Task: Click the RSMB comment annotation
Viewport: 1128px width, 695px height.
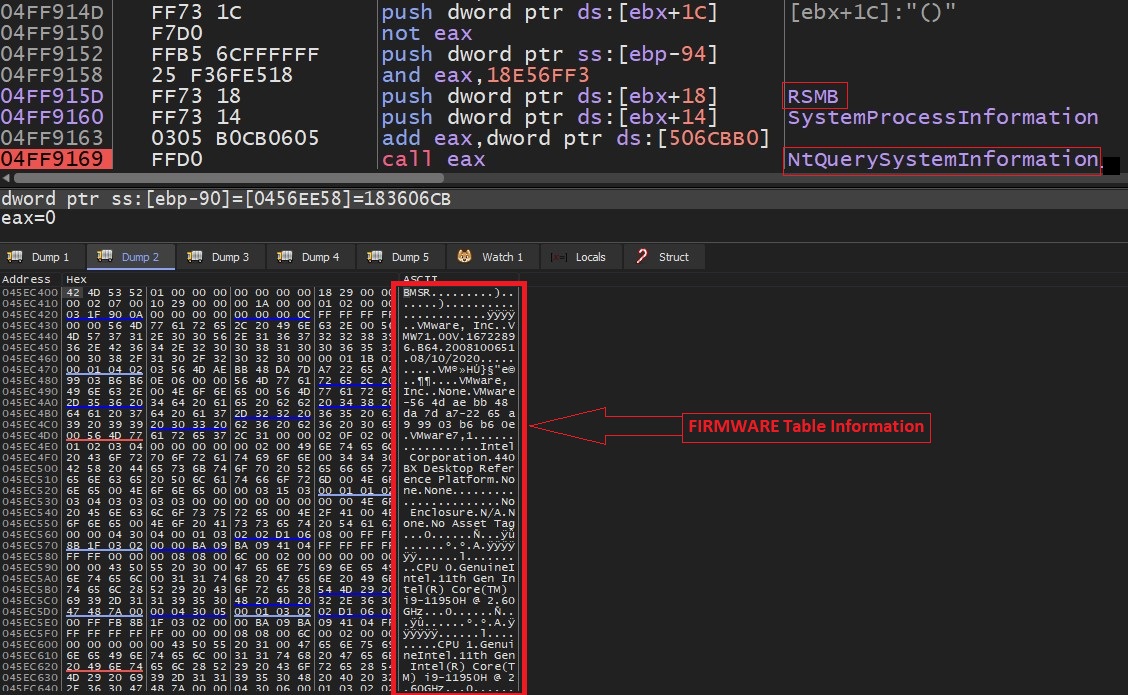Action: (x=812, y=95)
